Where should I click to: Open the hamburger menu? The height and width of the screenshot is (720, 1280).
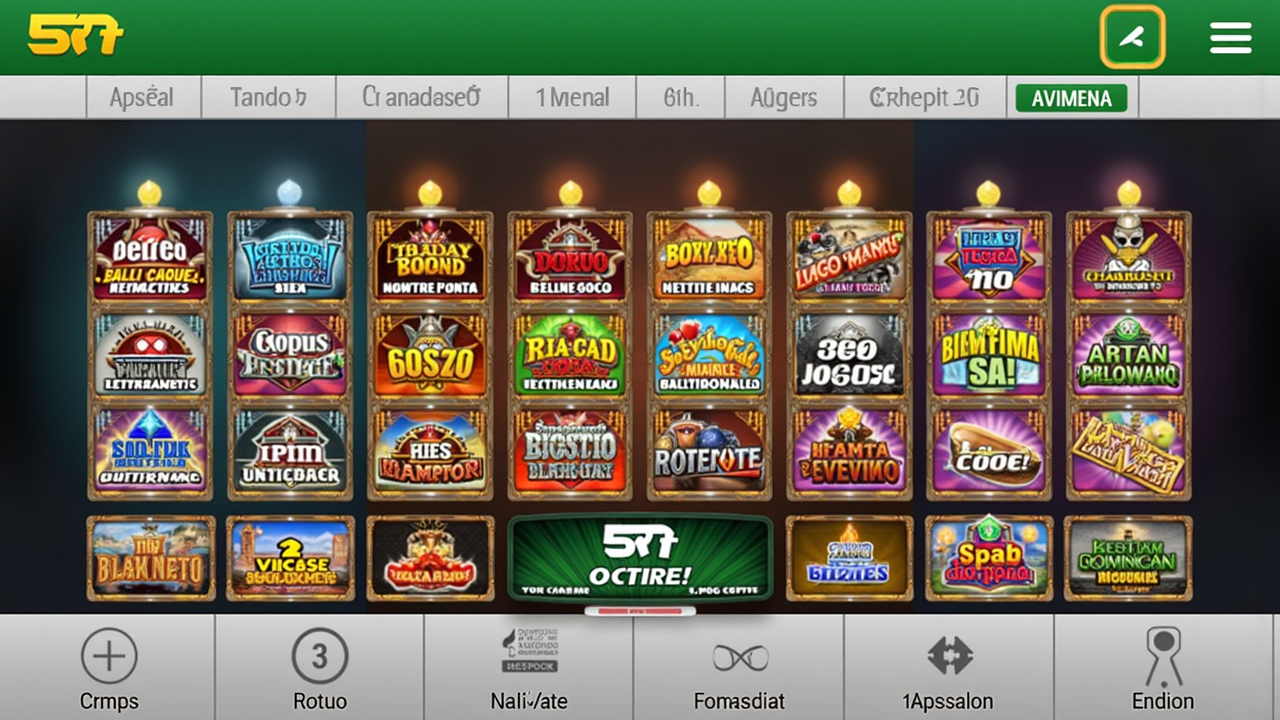coord(1230,38)
